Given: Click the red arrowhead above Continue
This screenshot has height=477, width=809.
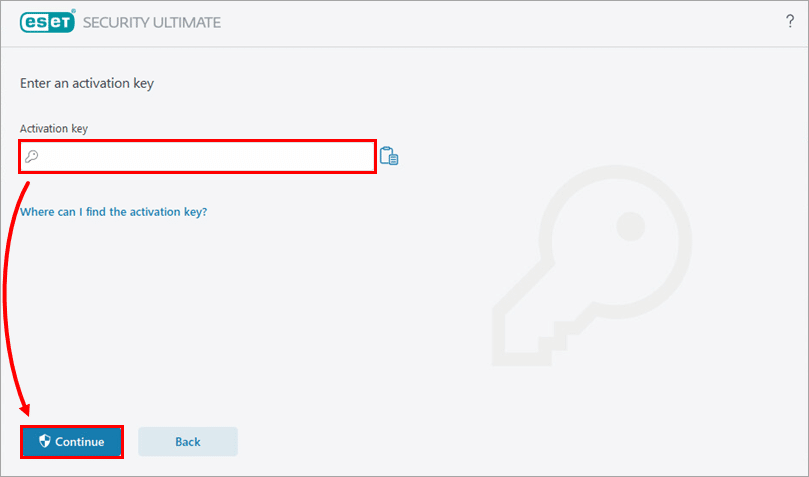Looking at the screenshot, I should [27, 410].
